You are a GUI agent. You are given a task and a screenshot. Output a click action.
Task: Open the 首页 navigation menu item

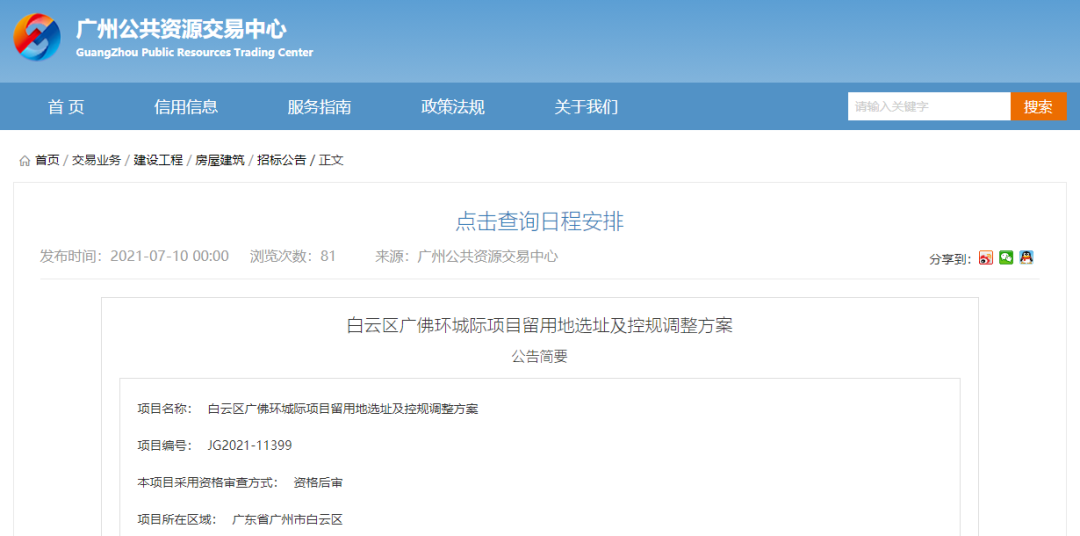[x=66, y=107]
